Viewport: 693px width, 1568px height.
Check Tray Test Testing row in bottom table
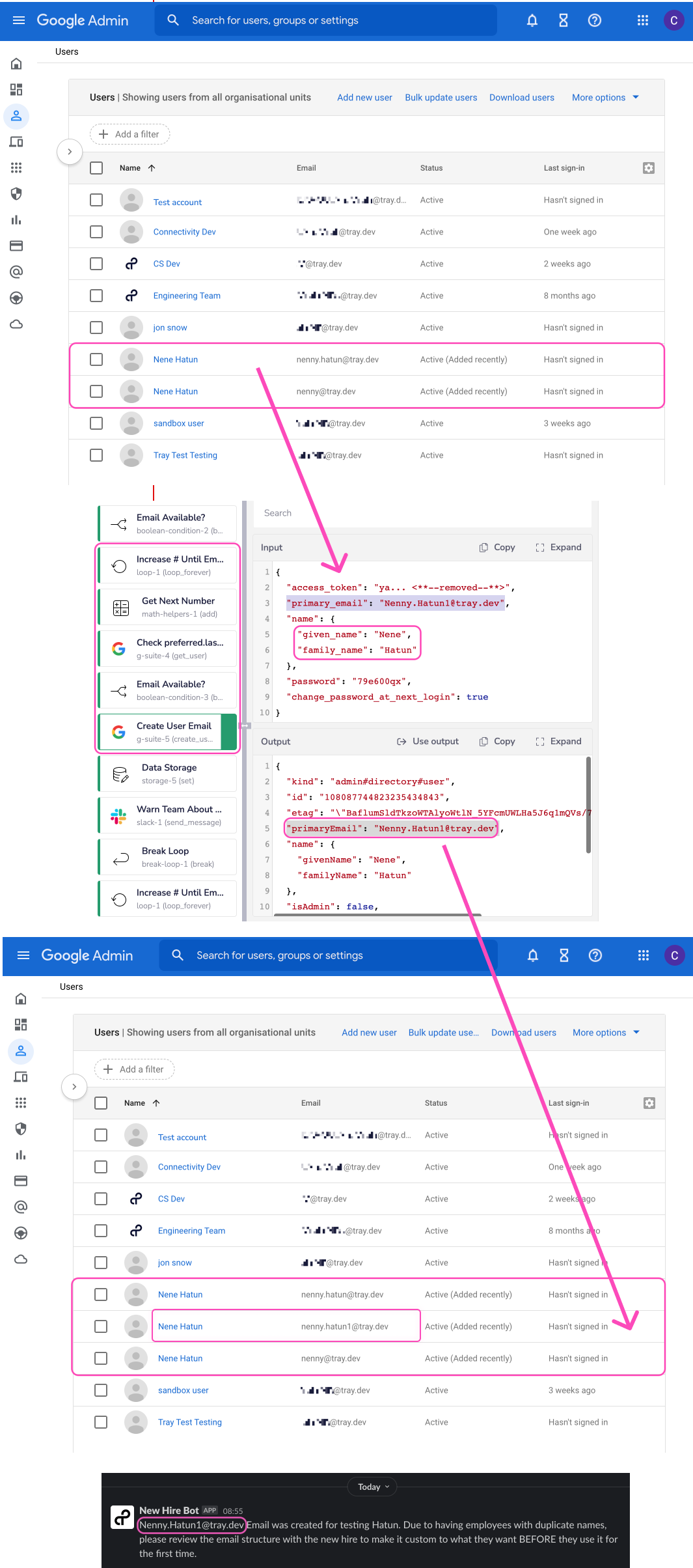point(101,1422)
